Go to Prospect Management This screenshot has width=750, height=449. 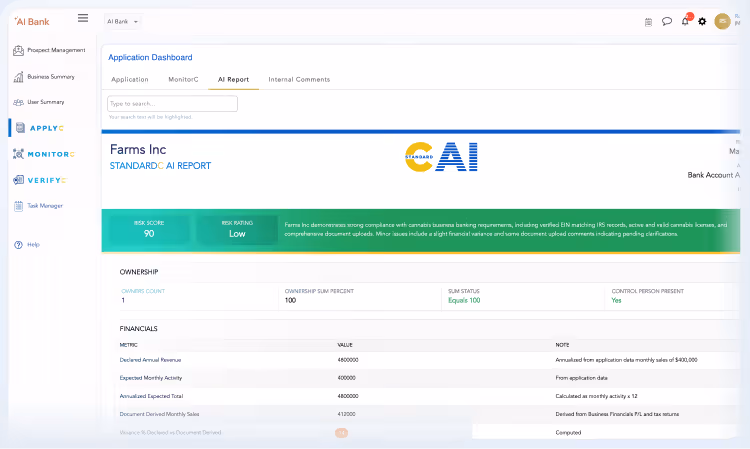[56, 50]
